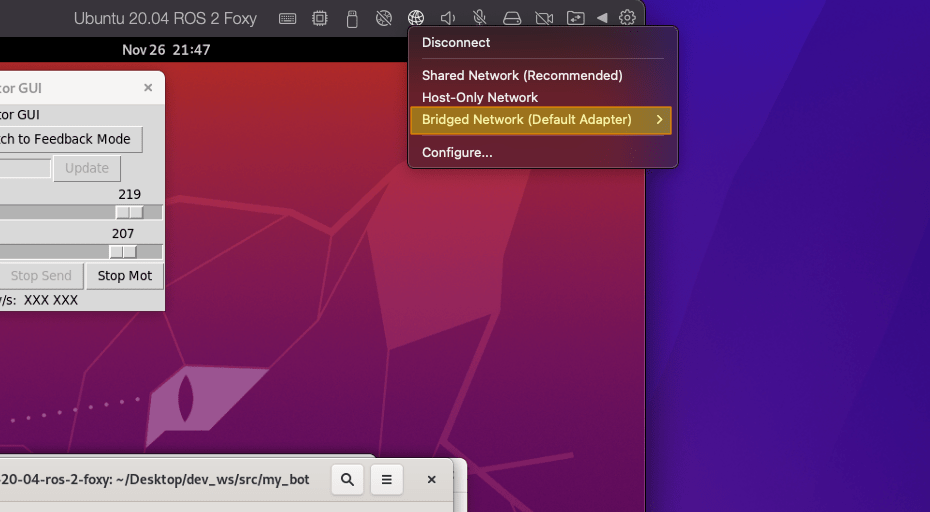This screenshot has height=512, width=930.
Task: Expand the Bridged Network submenu chevron
Action: click(660, 120)
